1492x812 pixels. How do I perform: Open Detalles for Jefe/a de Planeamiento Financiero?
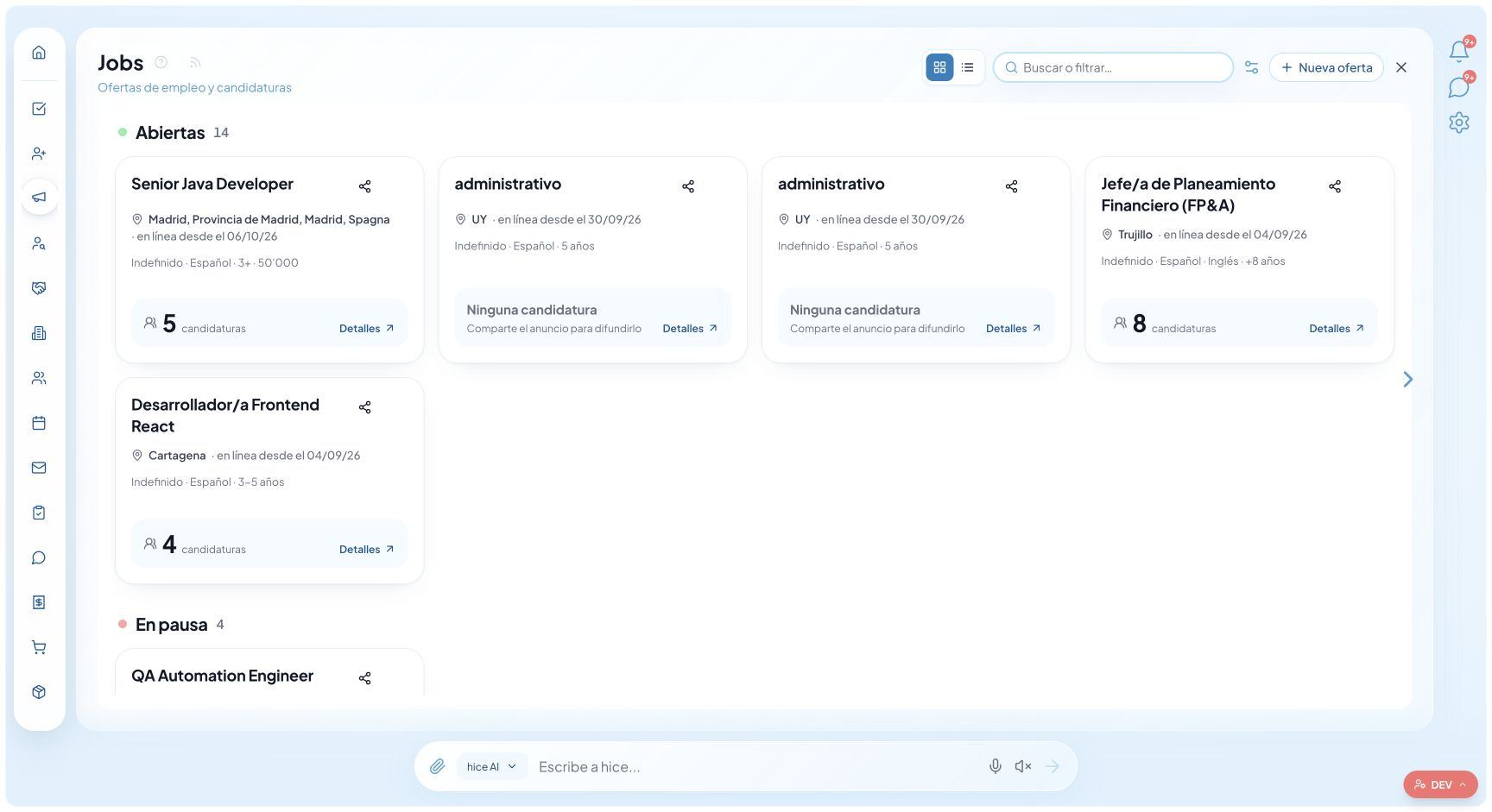click(x=1337, y=329)
